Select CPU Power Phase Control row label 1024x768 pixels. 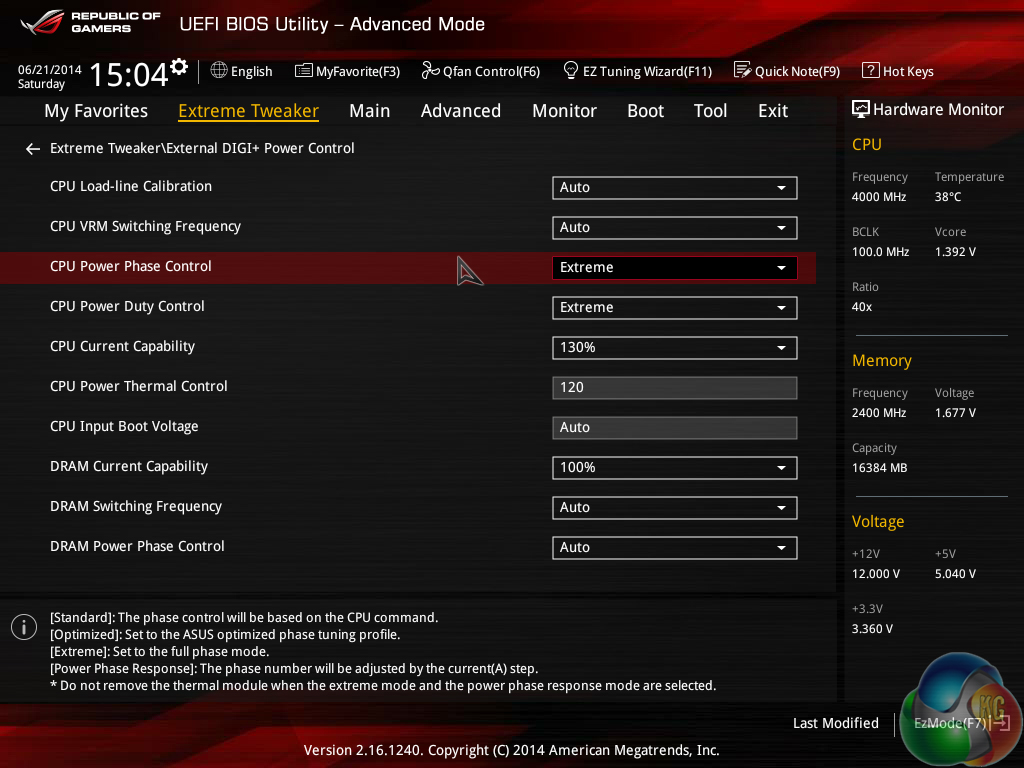(x=131, y=266)
